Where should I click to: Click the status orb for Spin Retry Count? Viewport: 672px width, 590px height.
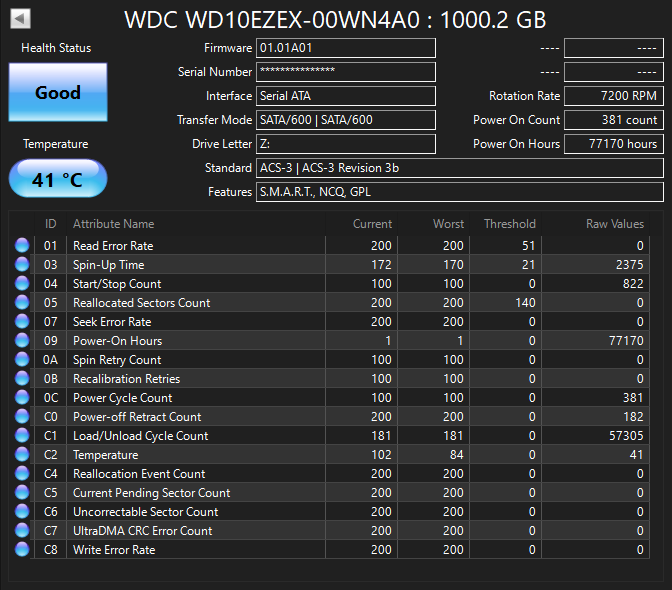click(22, 359)
